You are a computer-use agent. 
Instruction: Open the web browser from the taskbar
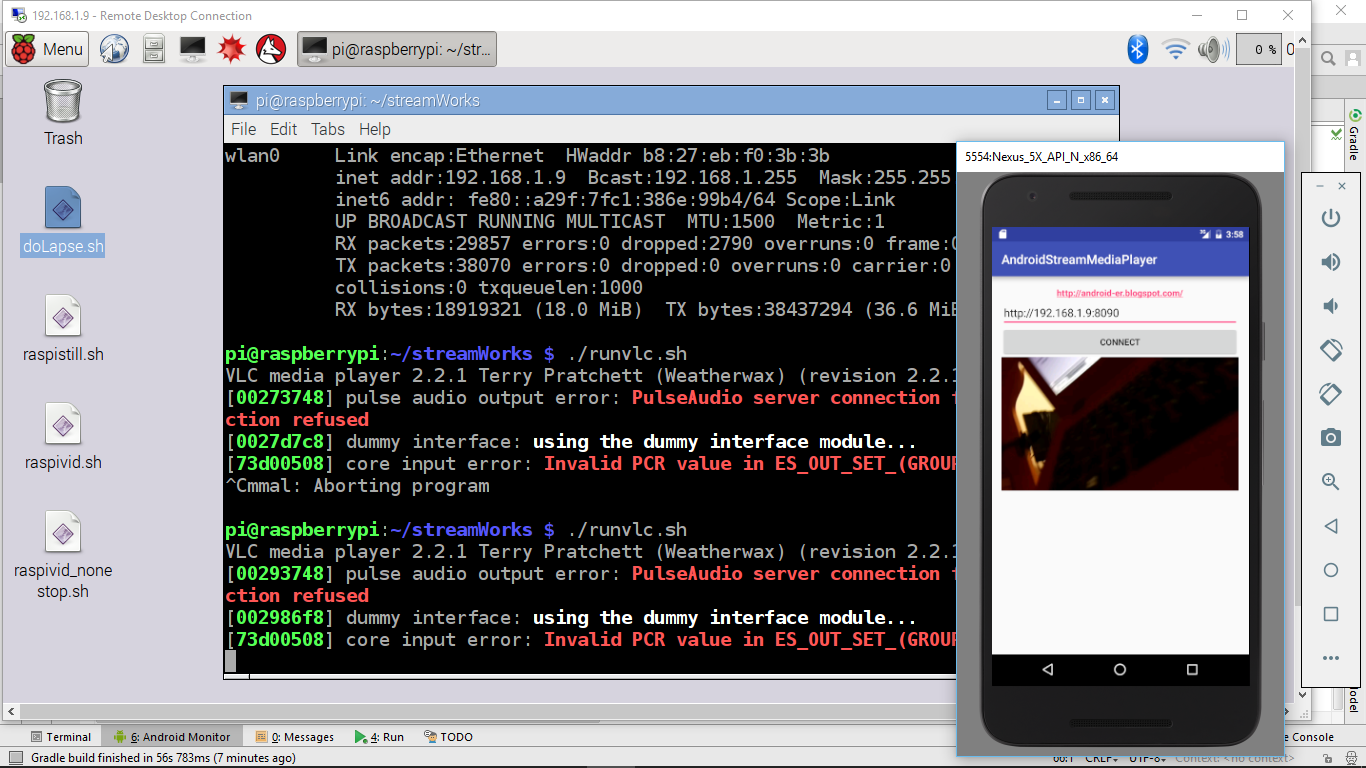(x=114, y=48)
